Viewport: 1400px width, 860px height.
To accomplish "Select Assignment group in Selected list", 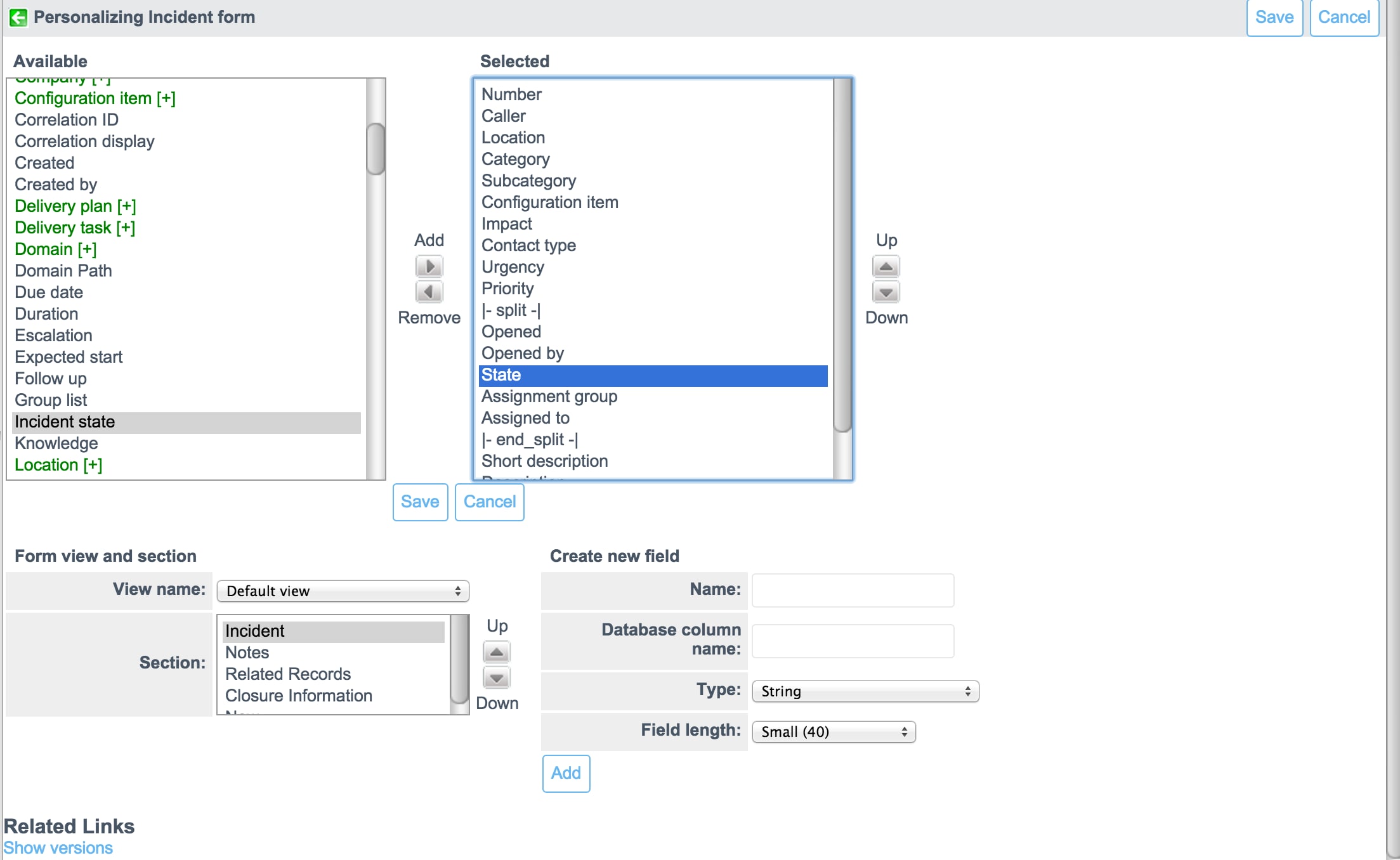I will [x=549, y=396].
